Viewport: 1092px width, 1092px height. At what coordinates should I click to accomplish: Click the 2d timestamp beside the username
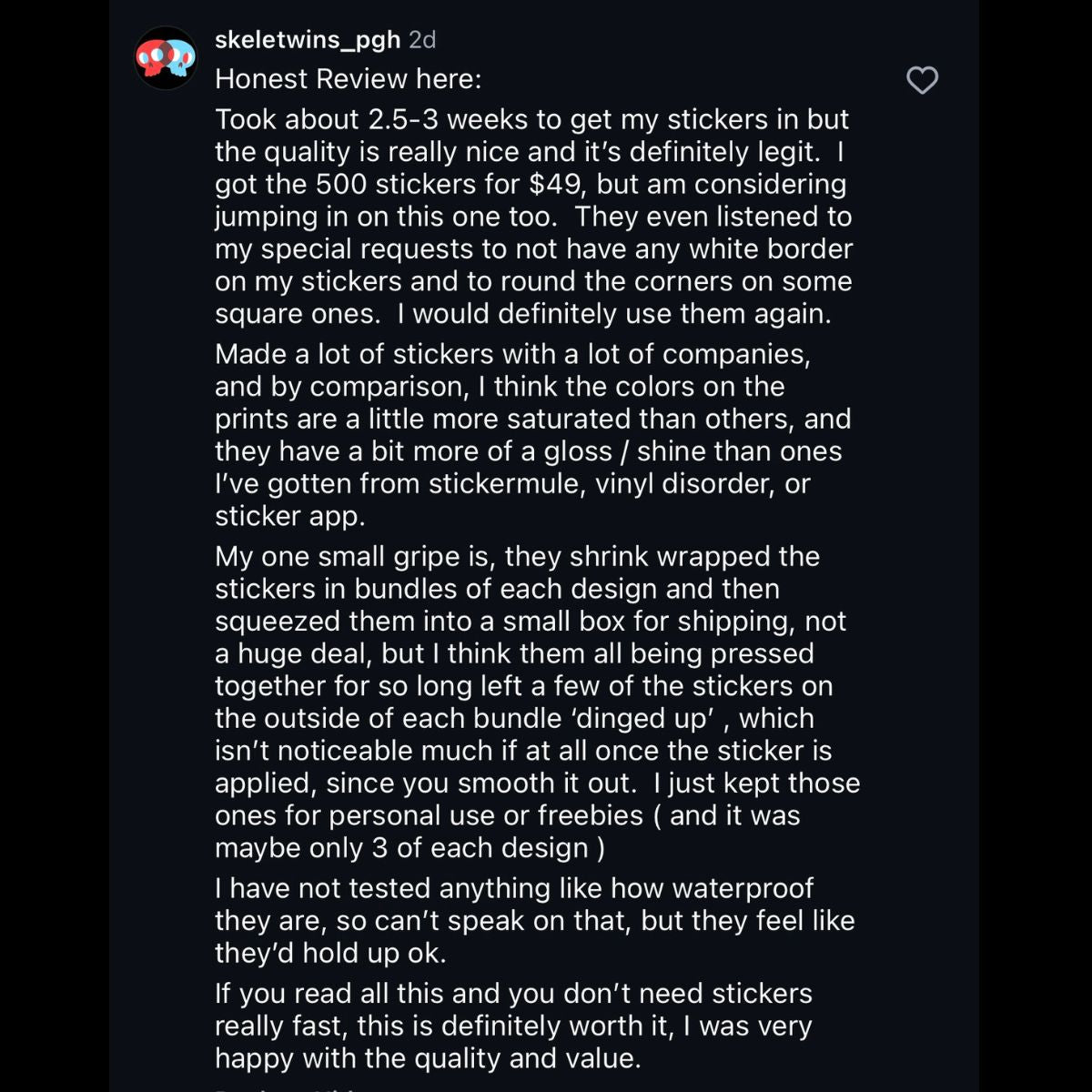point(422,40)
